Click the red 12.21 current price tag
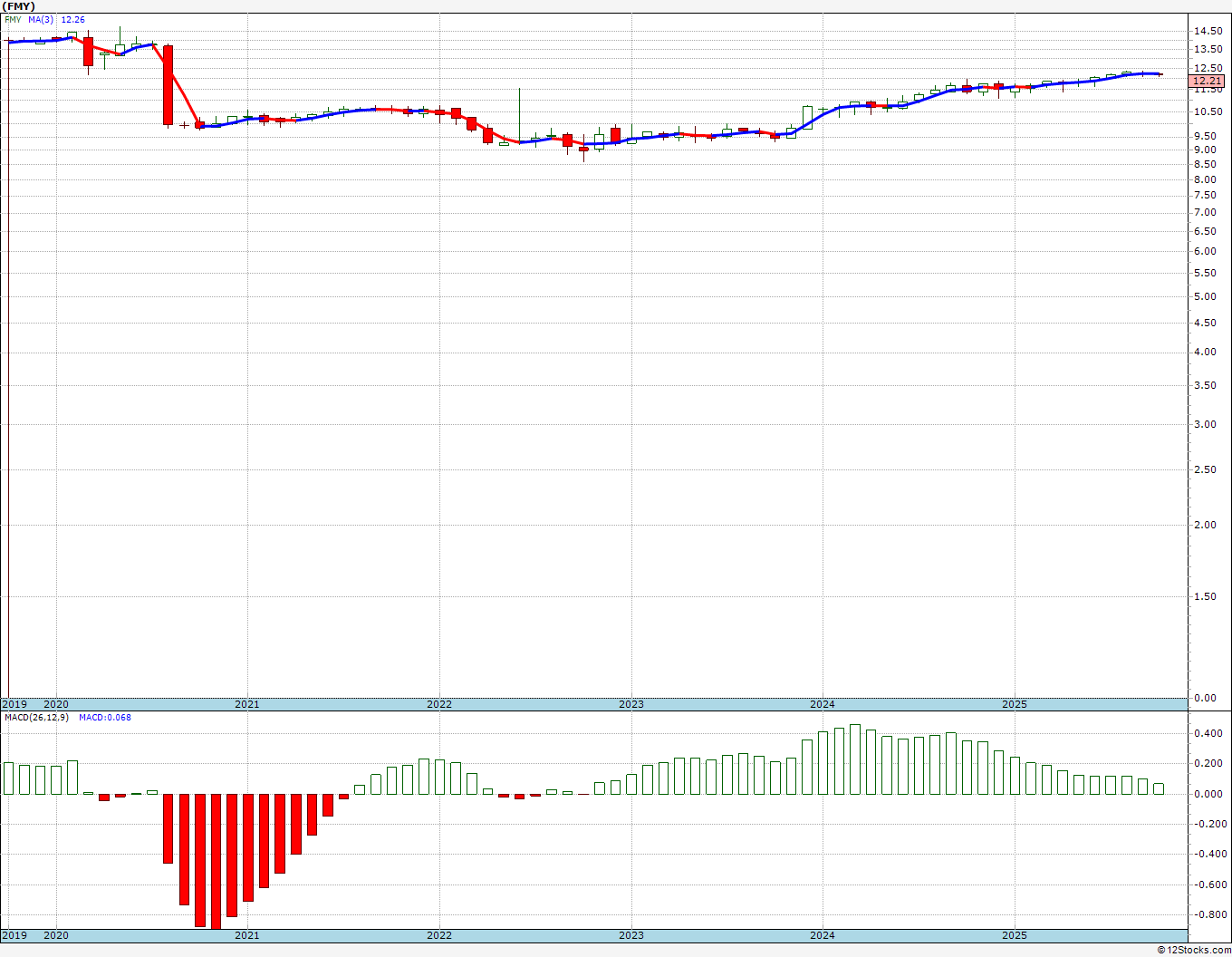Viewport: 1232px width, 957px height. [1207, 82]
